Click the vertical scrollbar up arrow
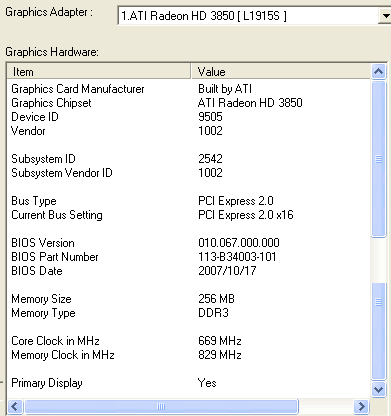This screenshot has width=391, height=416. pyautogui.click(x=379, y=71)
